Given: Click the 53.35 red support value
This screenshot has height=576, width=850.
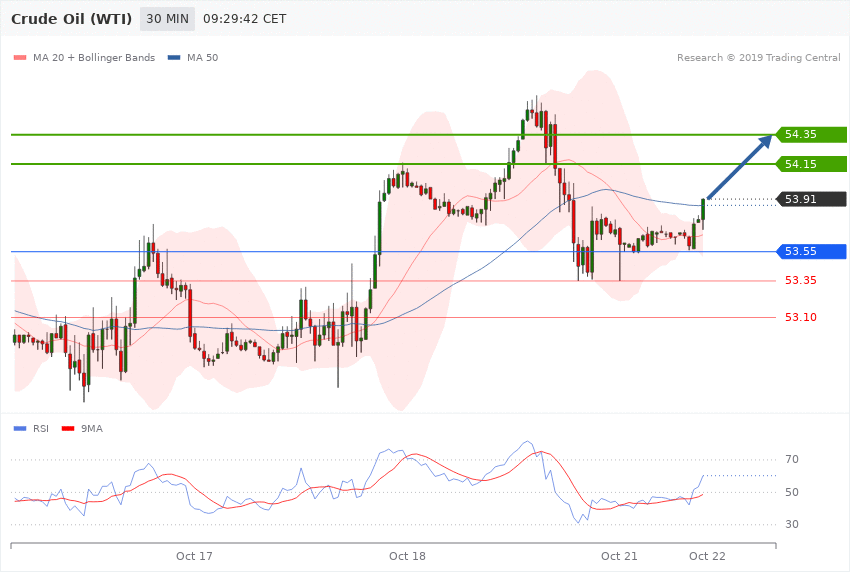Looking at the screenshot, I should pyautogui.click(x=801, y=281).
